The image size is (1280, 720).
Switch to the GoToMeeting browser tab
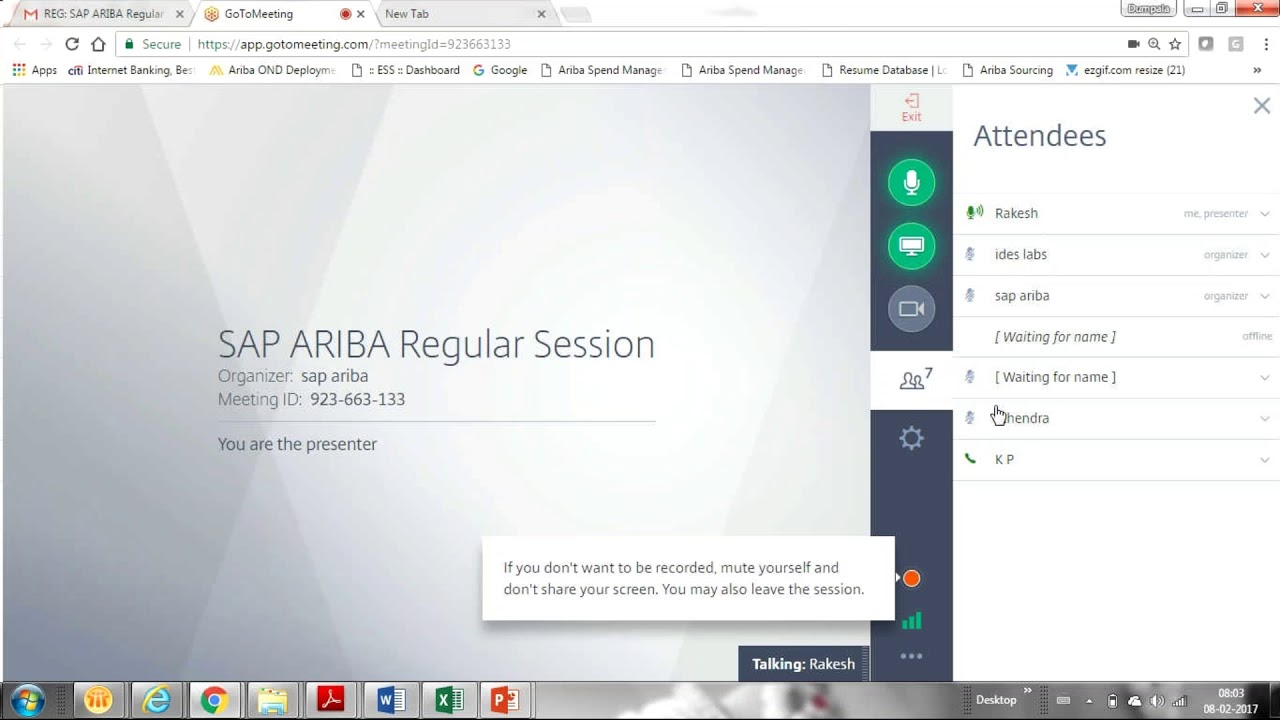283,14
